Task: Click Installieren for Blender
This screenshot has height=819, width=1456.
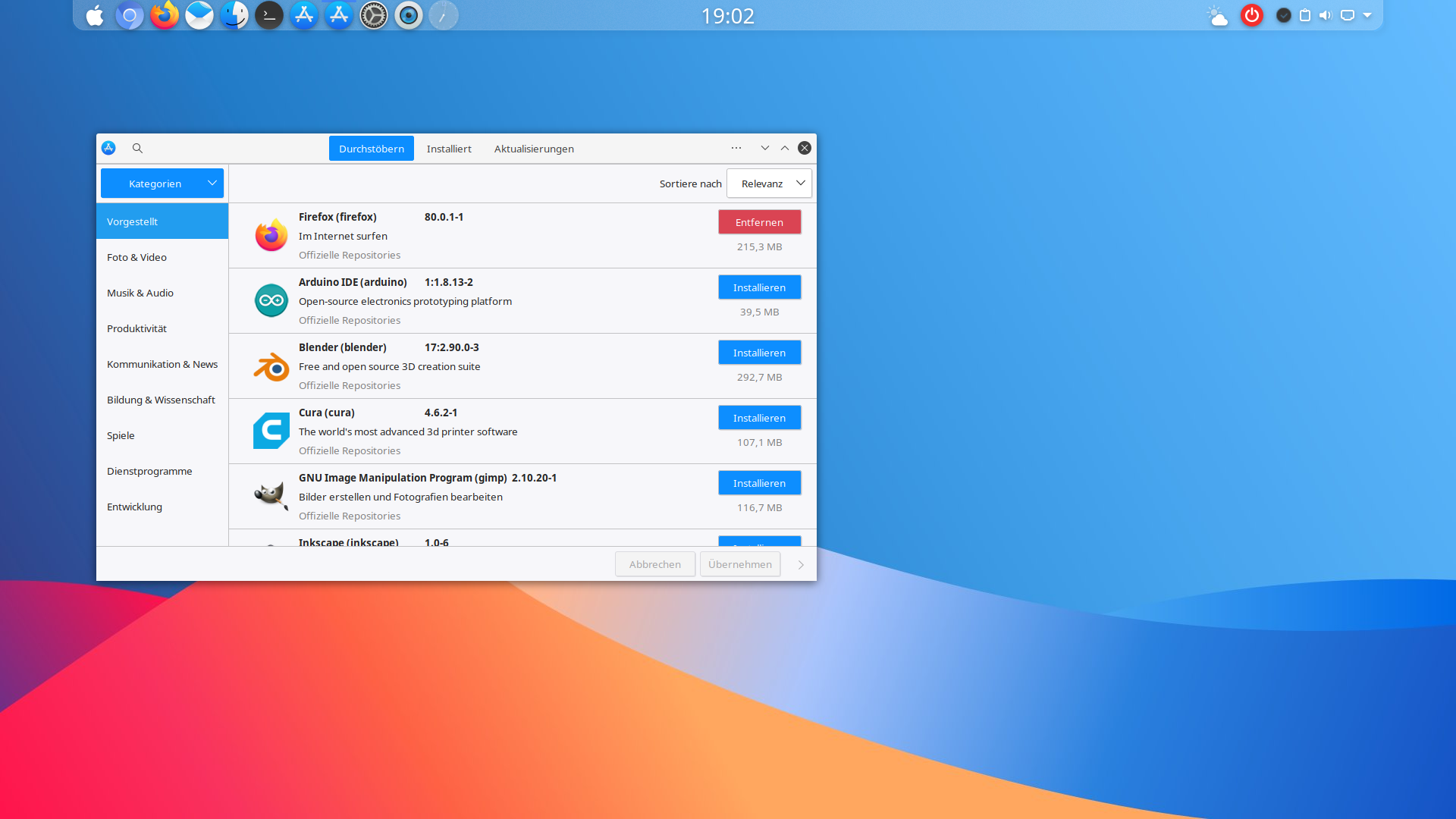Action: 759,353
